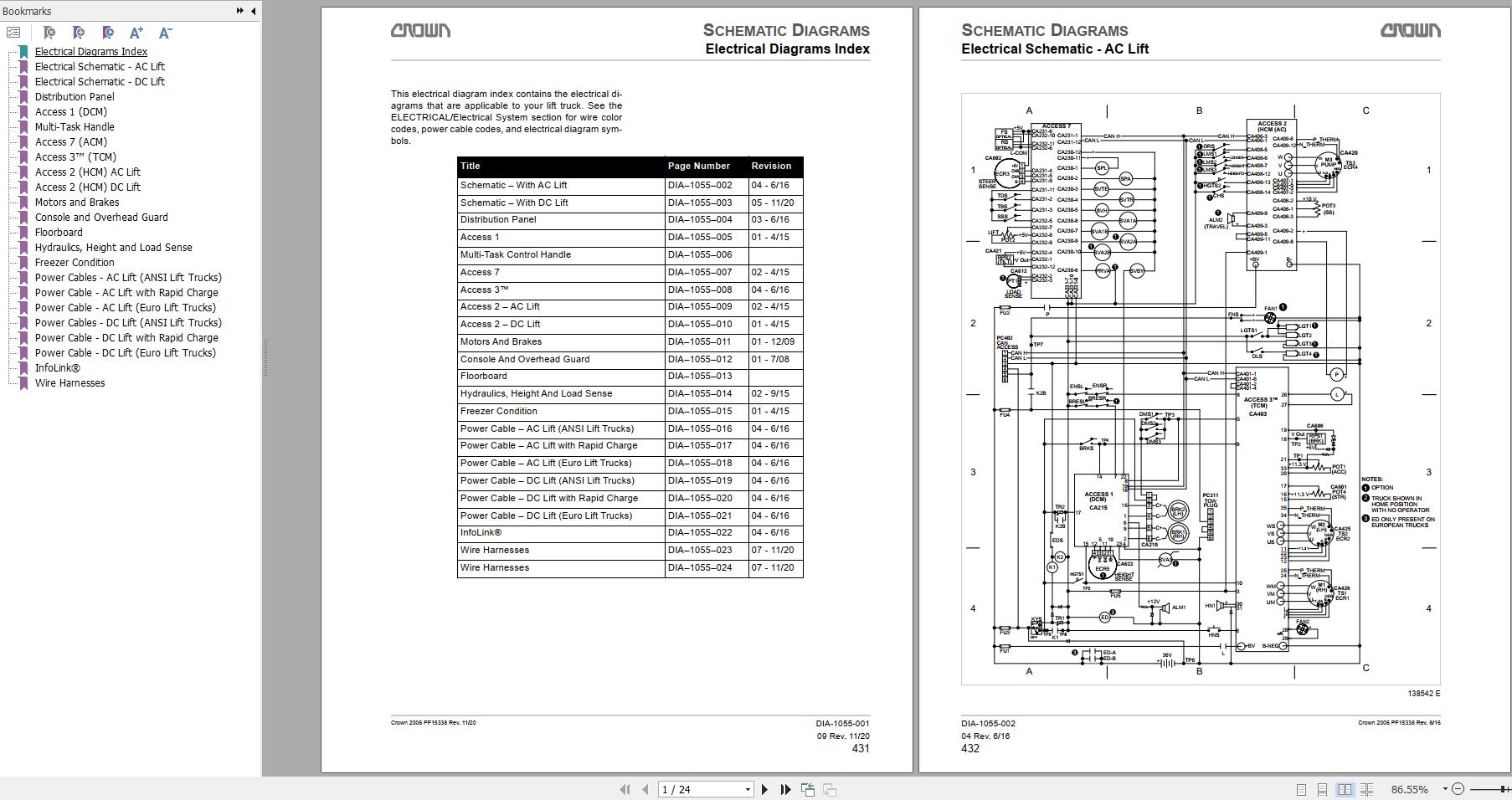Image resolution: width=1512 pixels, height=800 pixels.
Task: Switch to single page layout view
Action: (x=1302, y=787)
